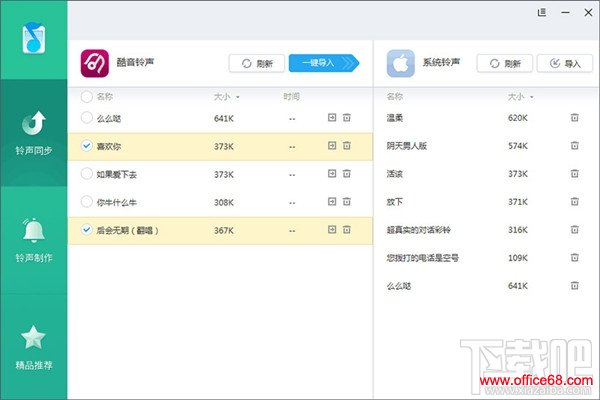
Task: Click the 367K size value
Action: (x=224, y=230)
